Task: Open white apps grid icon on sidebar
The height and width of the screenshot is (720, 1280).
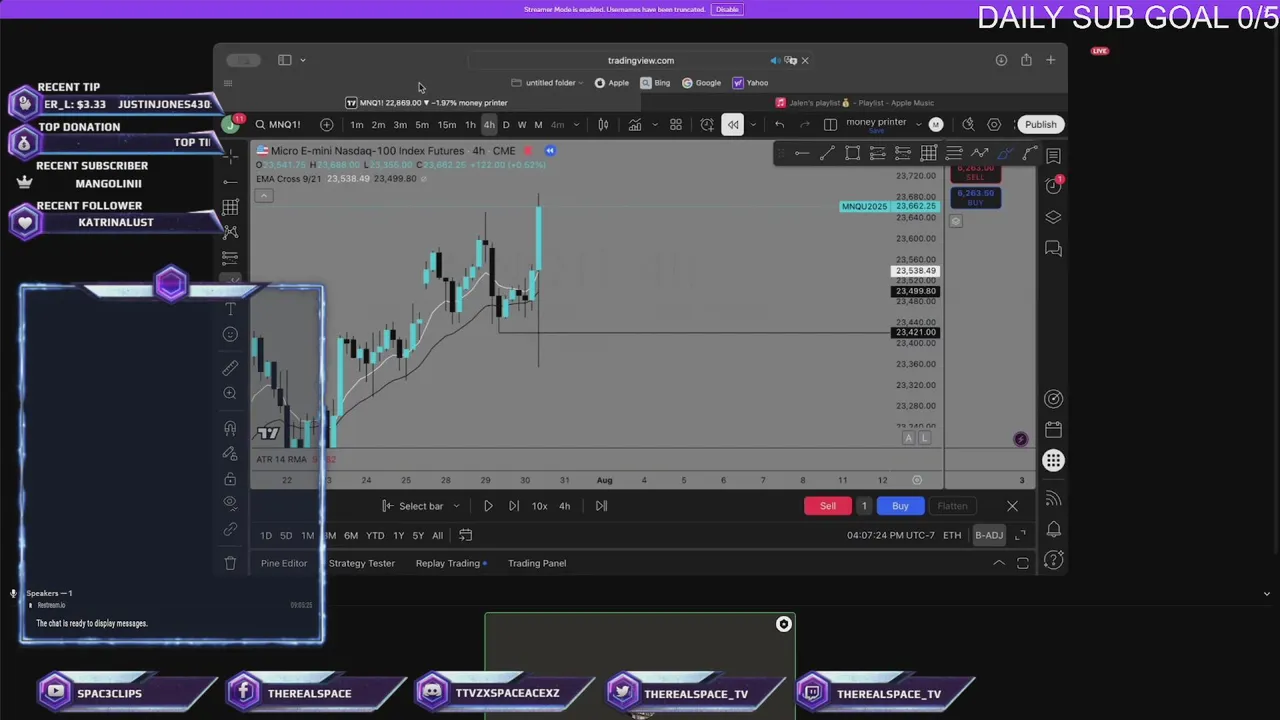Action: click(x=1053, y=460)
